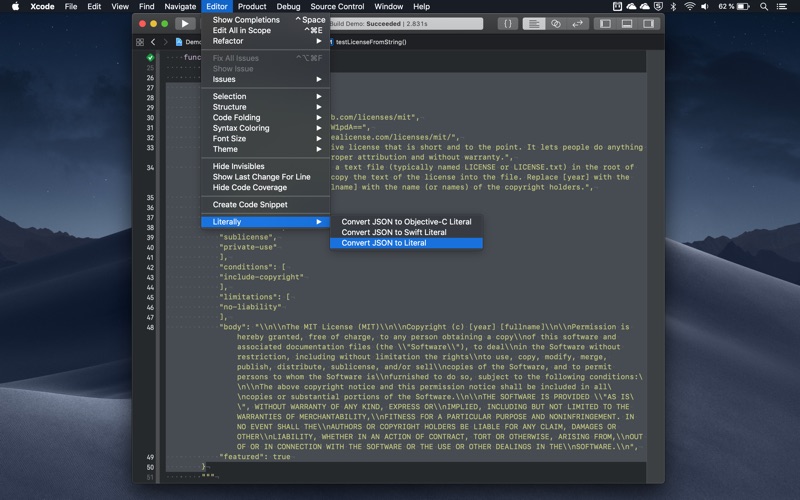The width and height of the screenshot is (800, 500).
Task: Open the Navigate menu
Action: 180,6
